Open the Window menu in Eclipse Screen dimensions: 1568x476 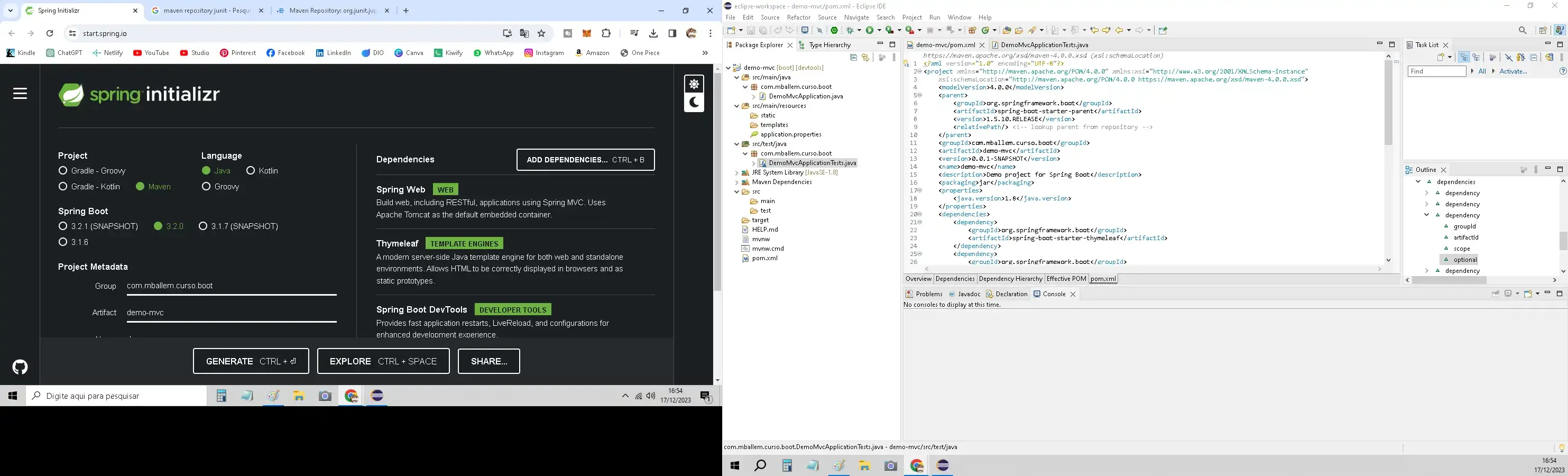(960, 17)
